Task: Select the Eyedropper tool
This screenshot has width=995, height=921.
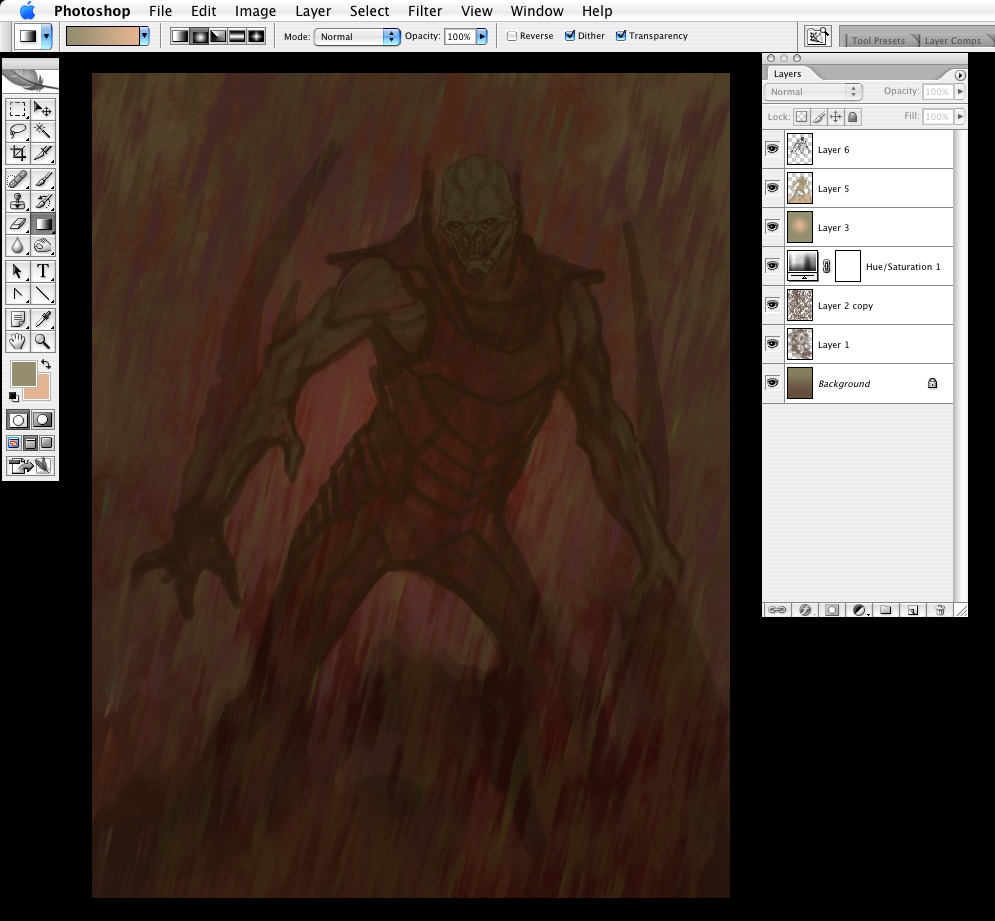Action: [43, 319]
